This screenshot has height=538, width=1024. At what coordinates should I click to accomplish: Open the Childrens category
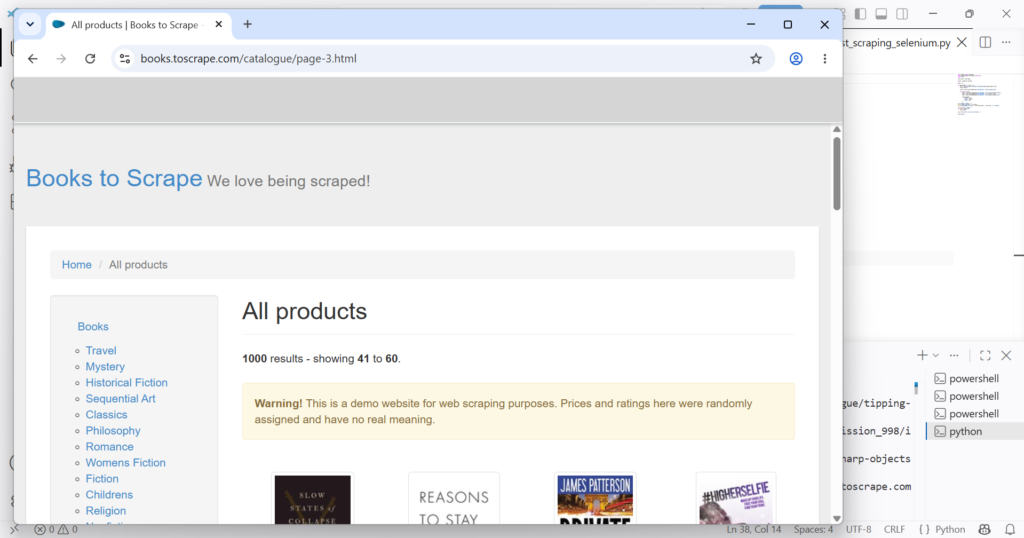click(109, 495)
